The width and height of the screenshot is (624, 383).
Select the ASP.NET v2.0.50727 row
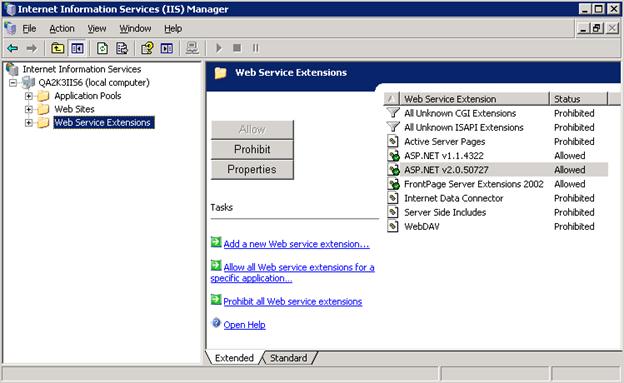496,170
